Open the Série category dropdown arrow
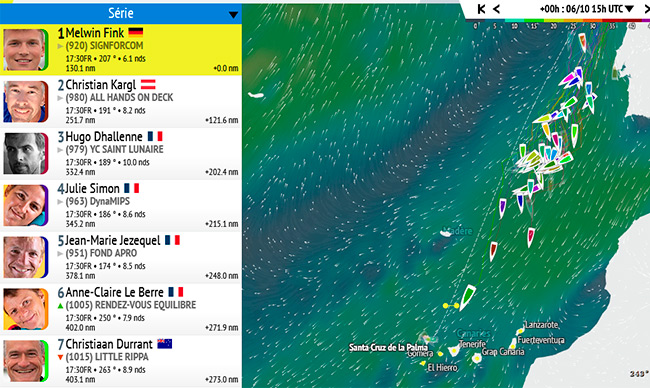The image size is (650, 388). [233, 15]
